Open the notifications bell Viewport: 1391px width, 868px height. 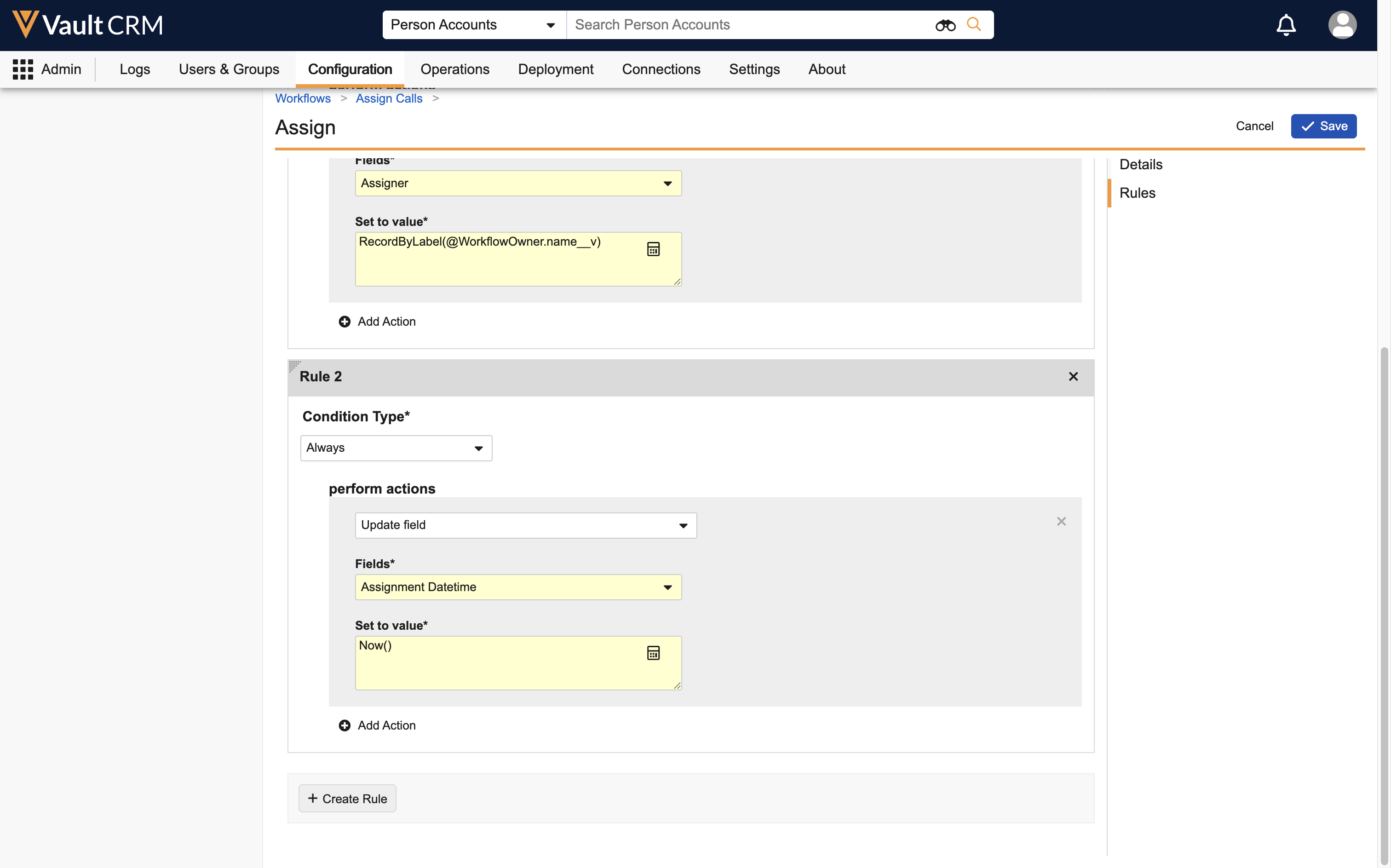(1286, 25)
